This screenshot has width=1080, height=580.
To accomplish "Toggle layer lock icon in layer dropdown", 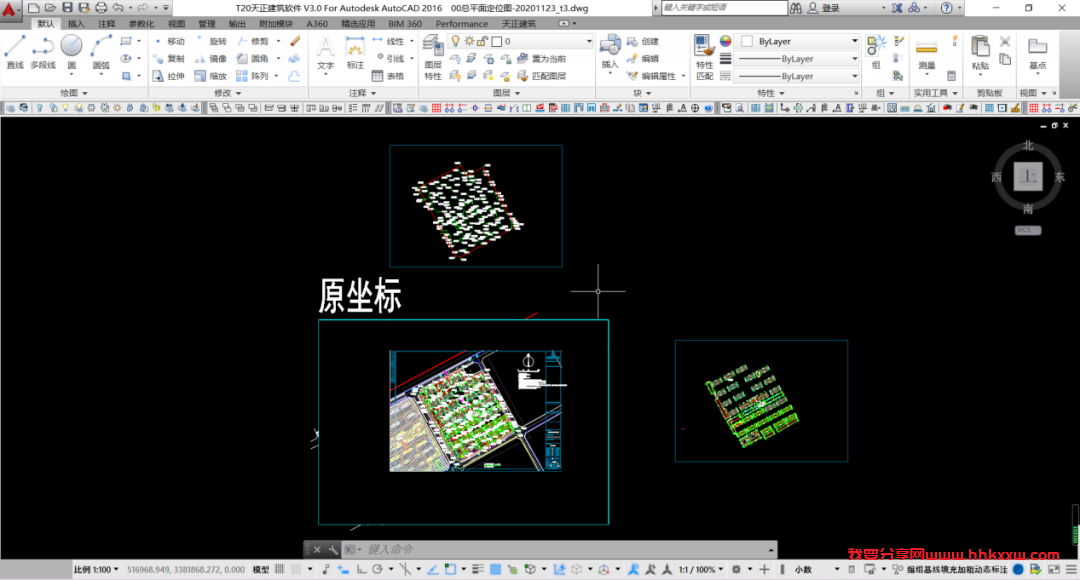I will tap(482, 41).
